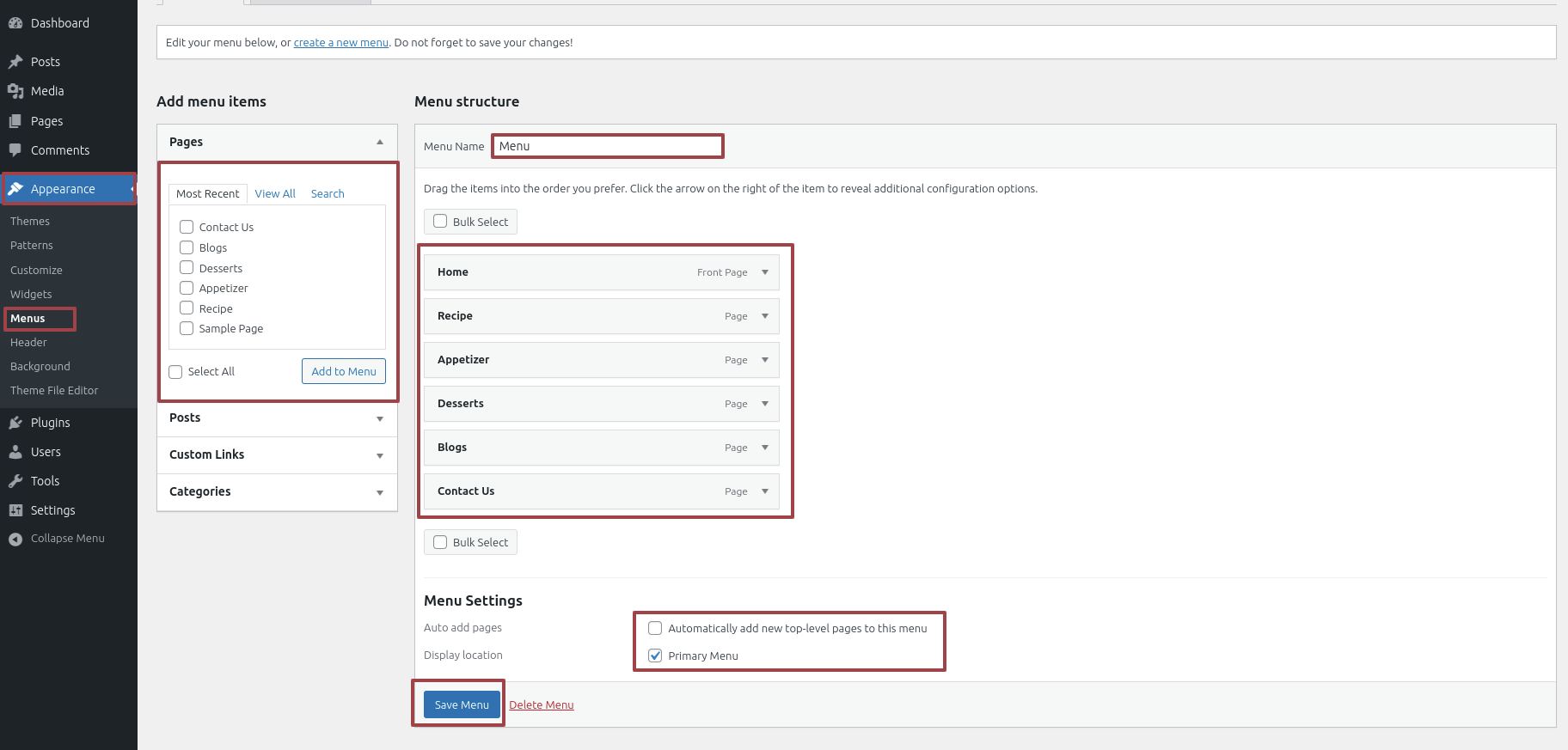Image resolution: width=1568 pixels, height=750 pixels.
Task: Switch to the Search tab
Action: click(x=328, y=194)
